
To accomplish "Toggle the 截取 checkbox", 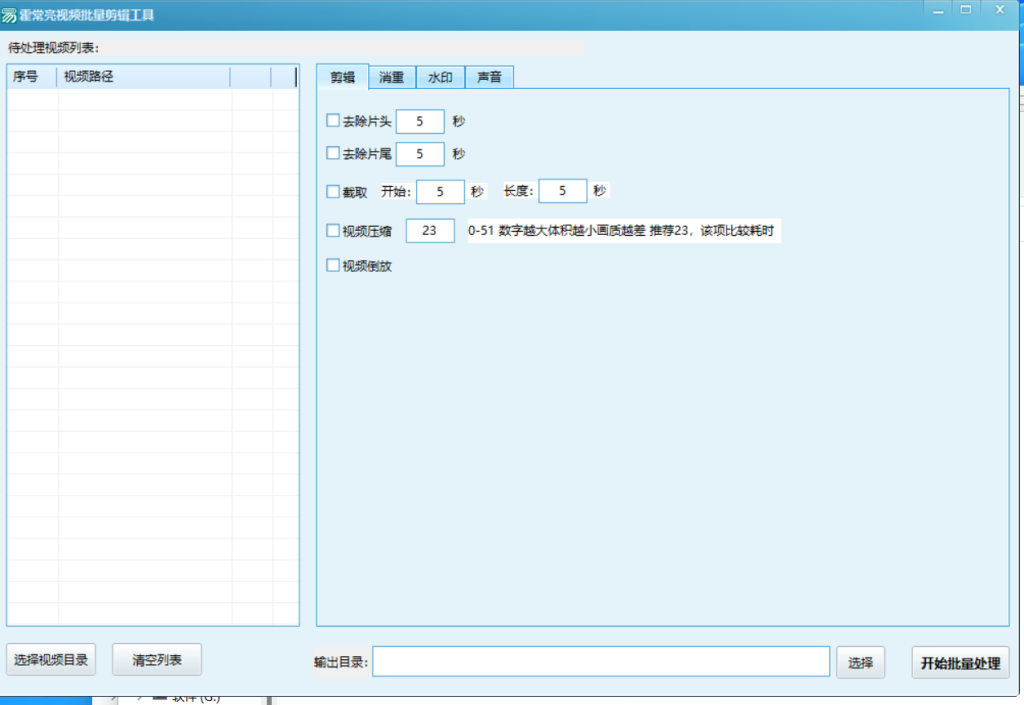I will (x=333, y=191).
